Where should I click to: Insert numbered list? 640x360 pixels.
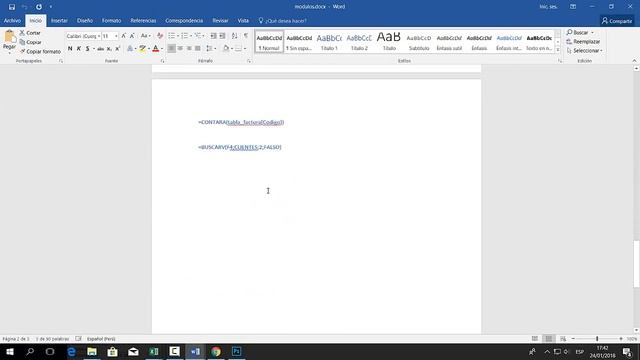[184, 36]
